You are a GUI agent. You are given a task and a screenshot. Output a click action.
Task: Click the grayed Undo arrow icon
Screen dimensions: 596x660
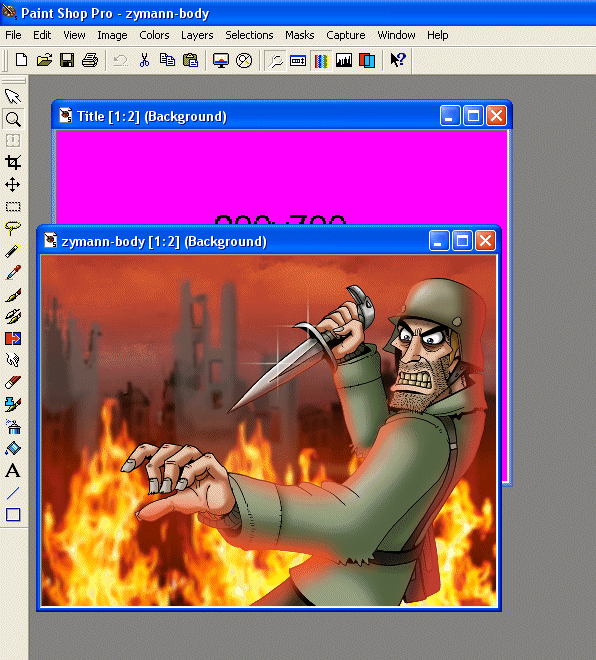(121, 60)
